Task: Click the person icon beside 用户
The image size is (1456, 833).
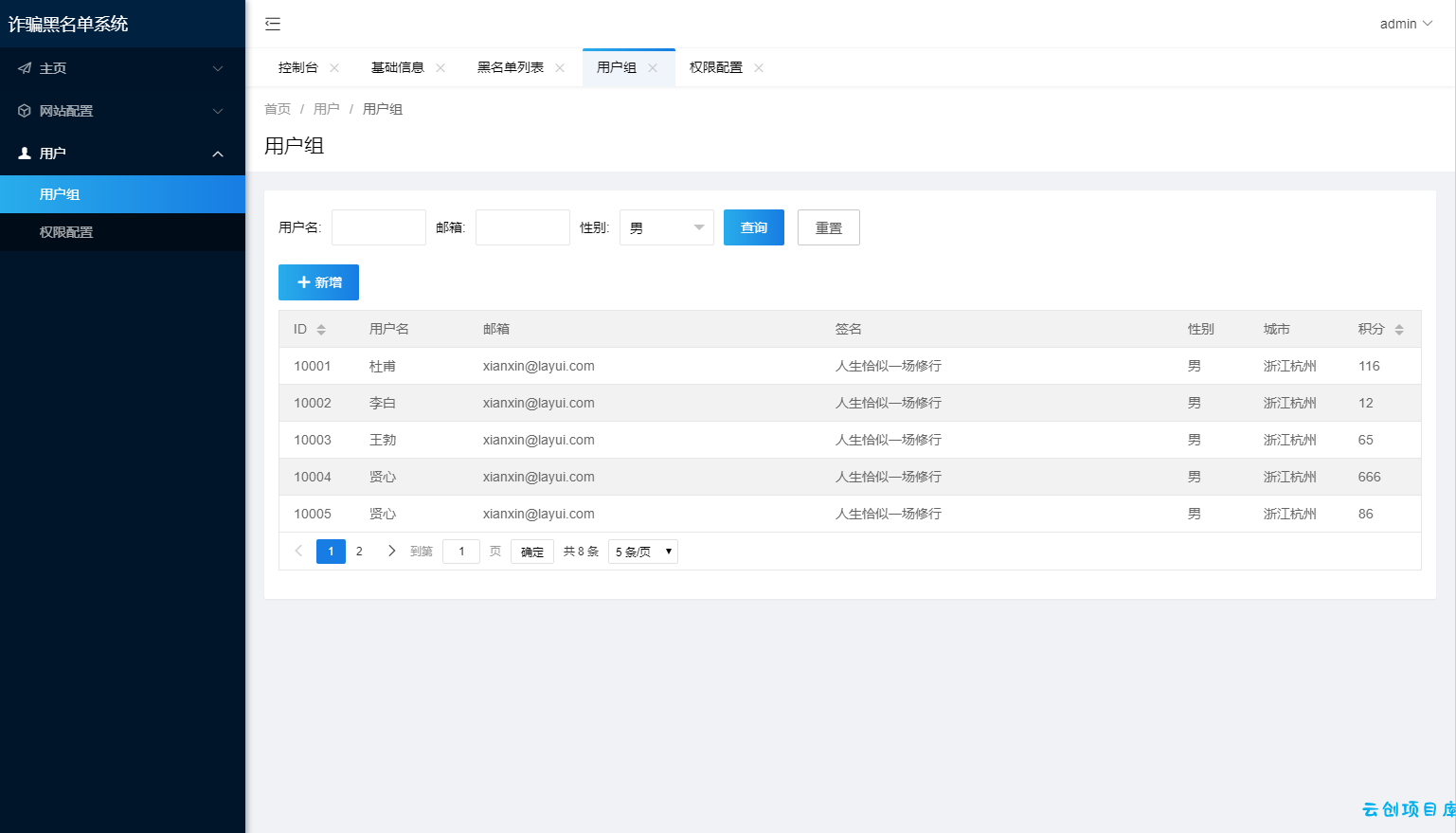Action: [x=25, y=153]
